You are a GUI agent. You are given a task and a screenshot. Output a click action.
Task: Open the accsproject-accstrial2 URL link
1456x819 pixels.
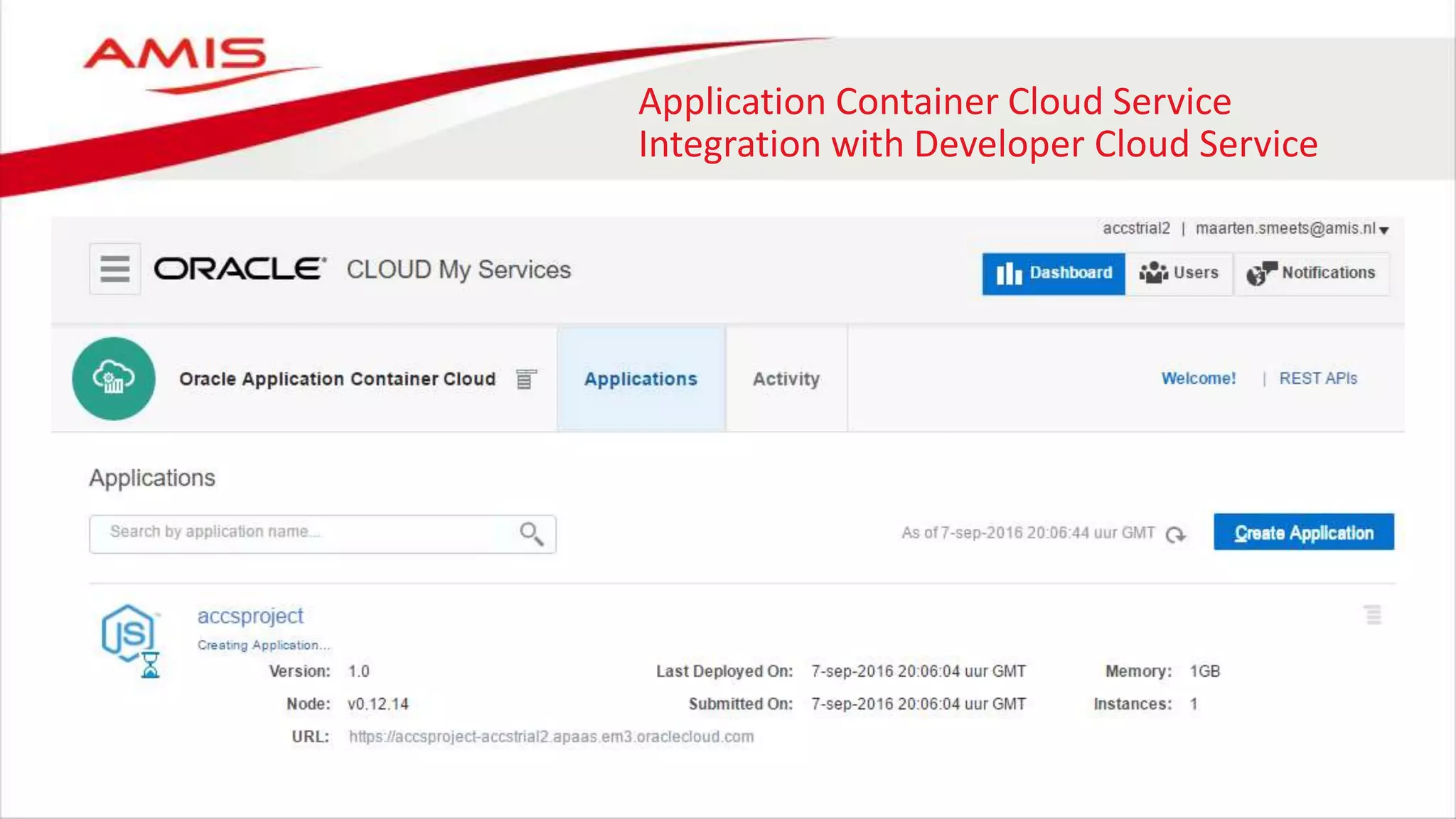pyautogui.click(x=551, y=737)
